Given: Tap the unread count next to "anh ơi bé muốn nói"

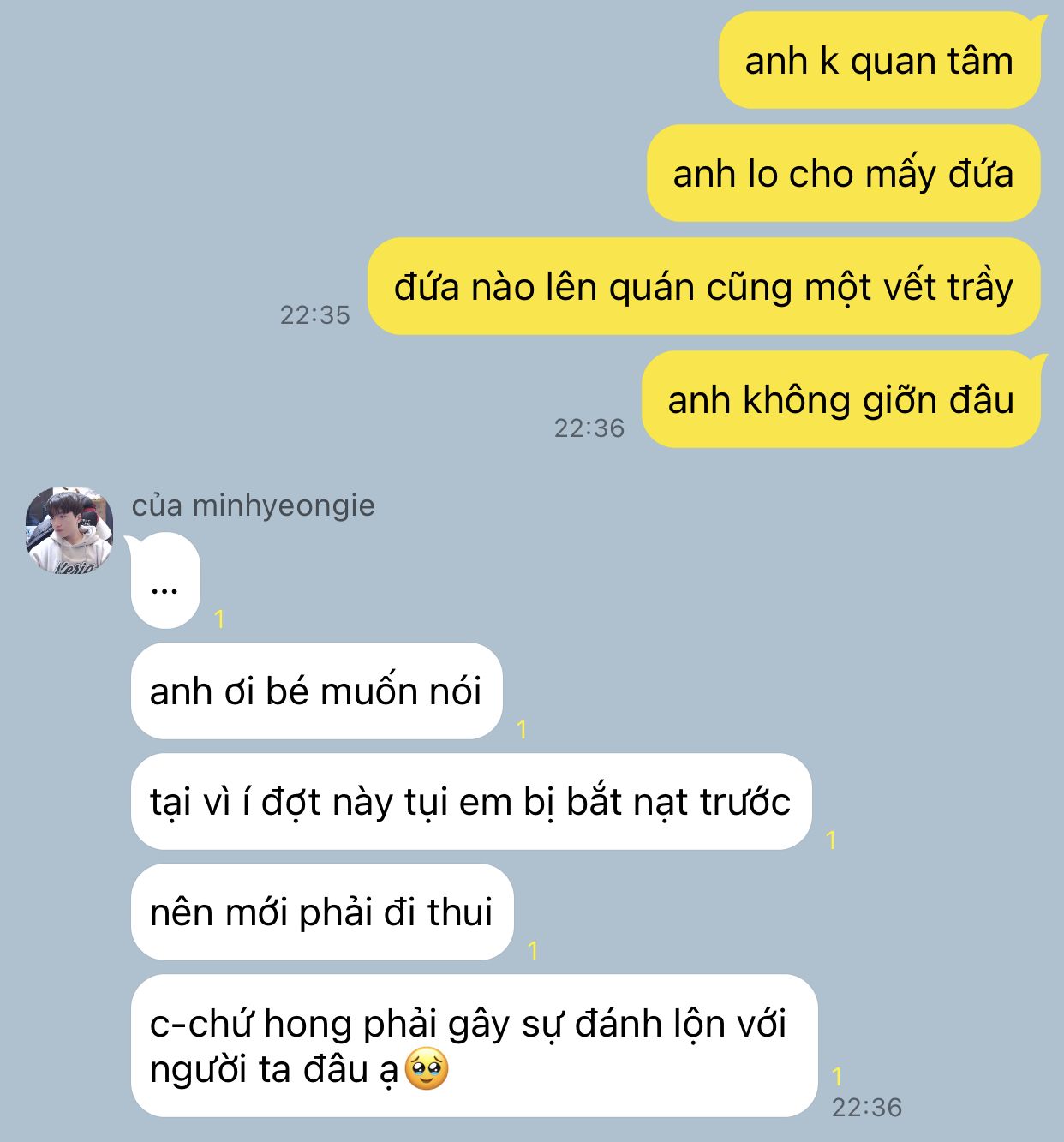Looking at the screenshot, I should coord(522,729).
